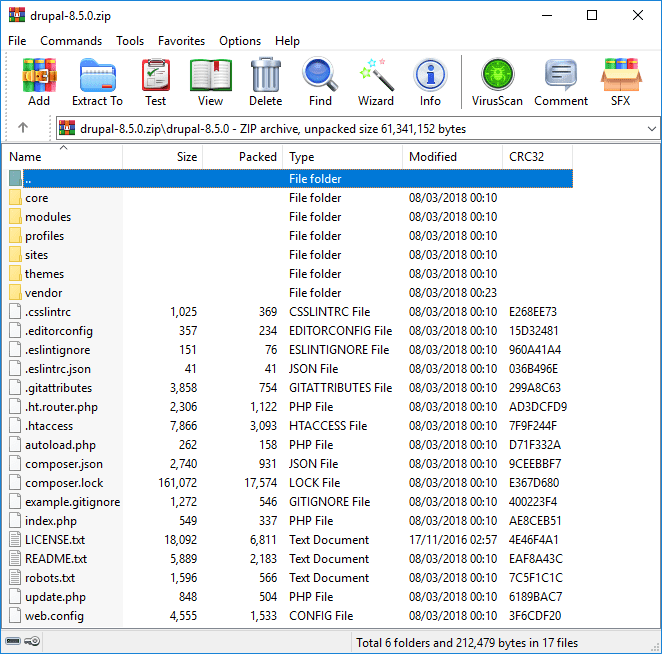Select the .eslintignore file name
This screenshot has width=662, height=654.
[x=57, y=350]
